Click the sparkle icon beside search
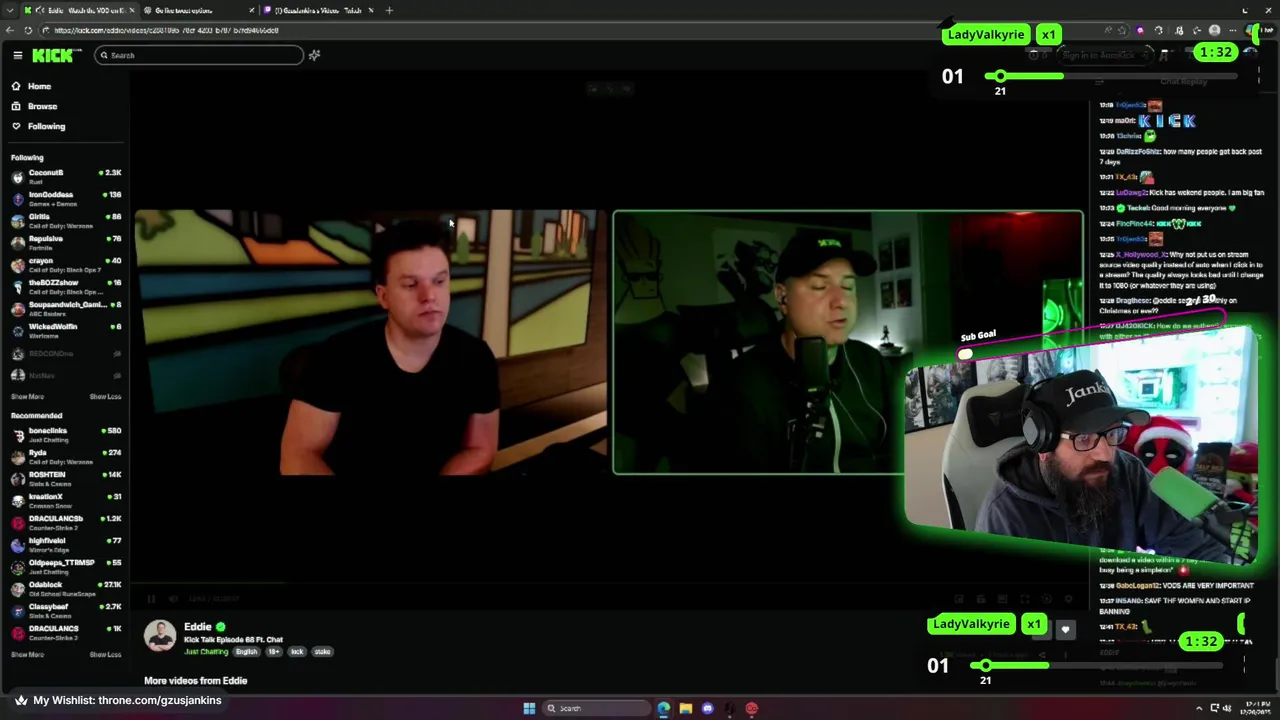Screen dimensions: 1280x720 pos(314,55)
